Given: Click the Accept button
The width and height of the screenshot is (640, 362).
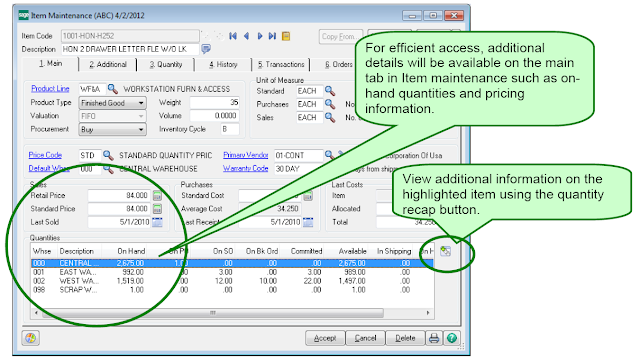Looking at the screenshot, I should (325, 338).
